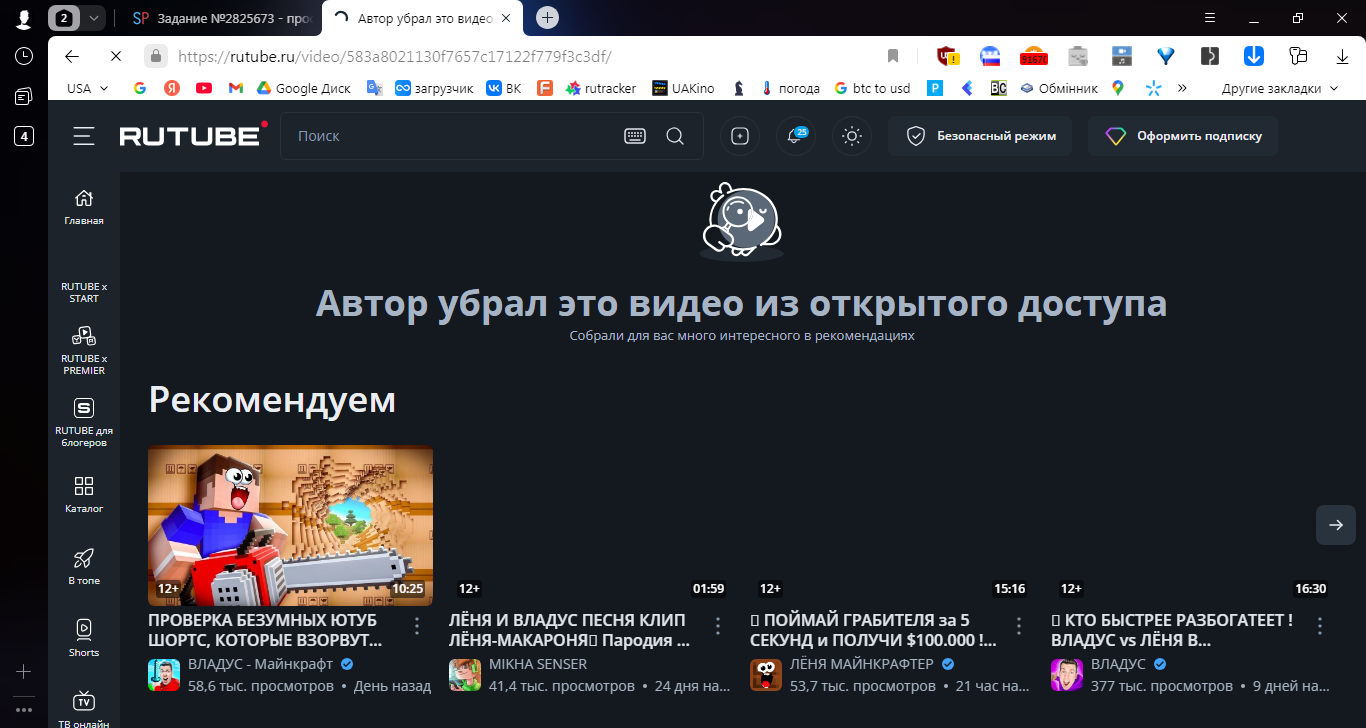Image resolution: width=1366 pixels, height=728 pixels.
Task: Open the RUTUBE hamburger menu
Action: click(84, 136)
